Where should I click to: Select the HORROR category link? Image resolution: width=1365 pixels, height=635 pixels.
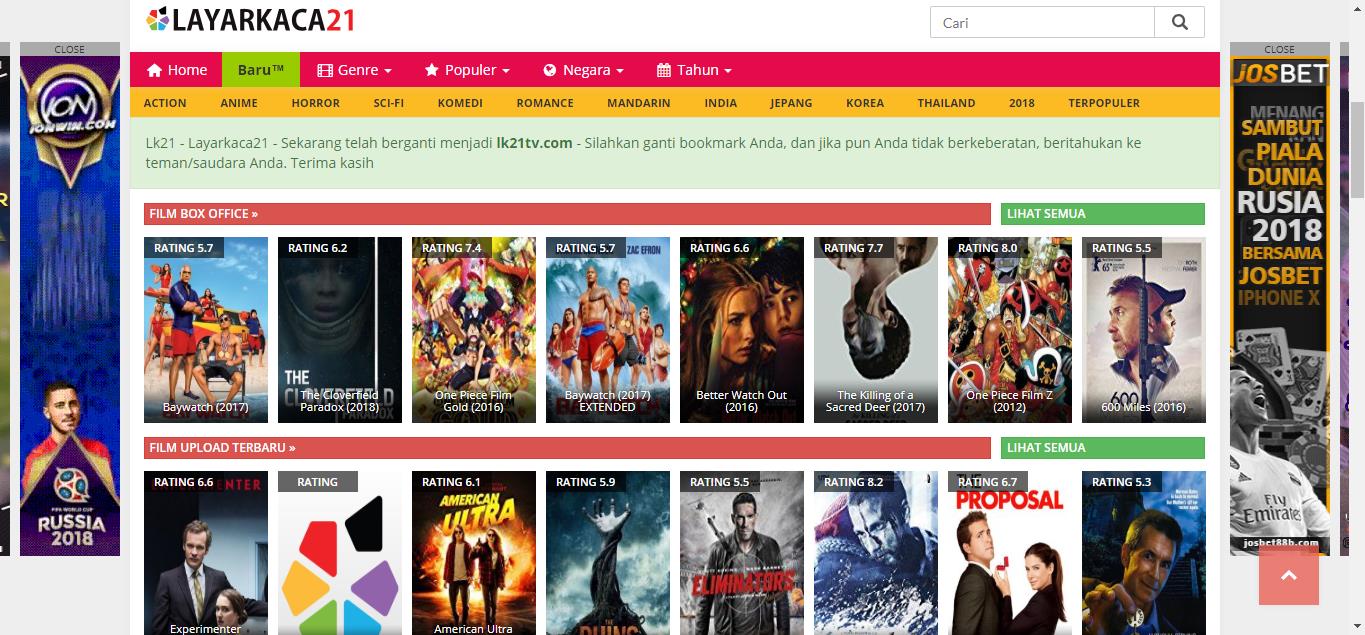tap(316, 103)
